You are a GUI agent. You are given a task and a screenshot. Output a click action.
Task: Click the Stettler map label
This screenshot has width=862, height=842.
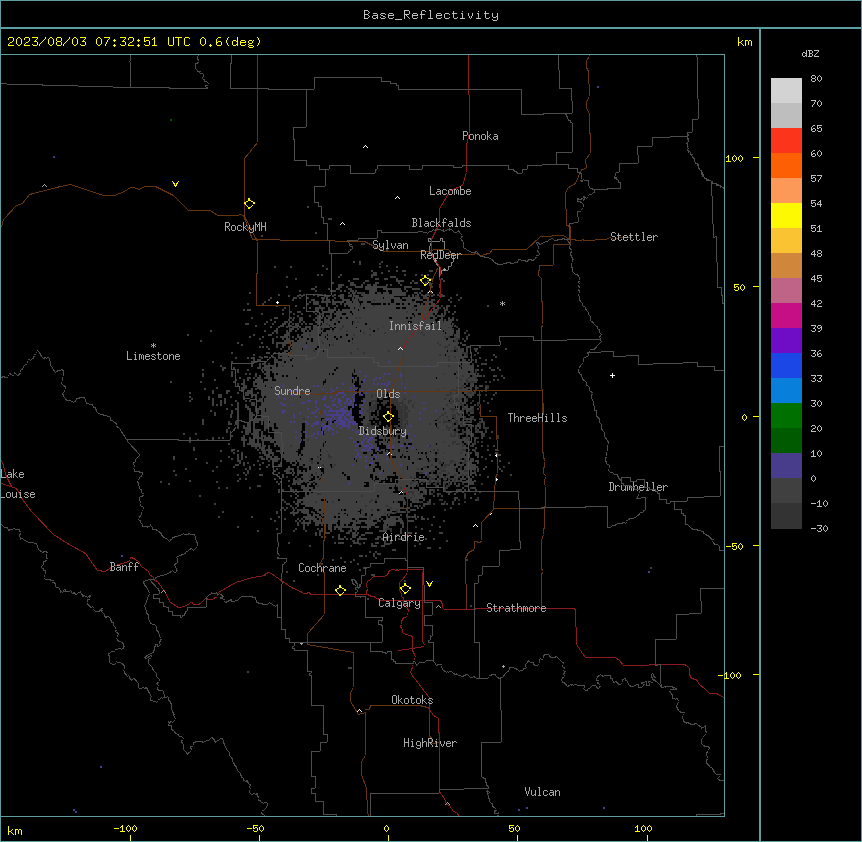click(x=634, y=237)
